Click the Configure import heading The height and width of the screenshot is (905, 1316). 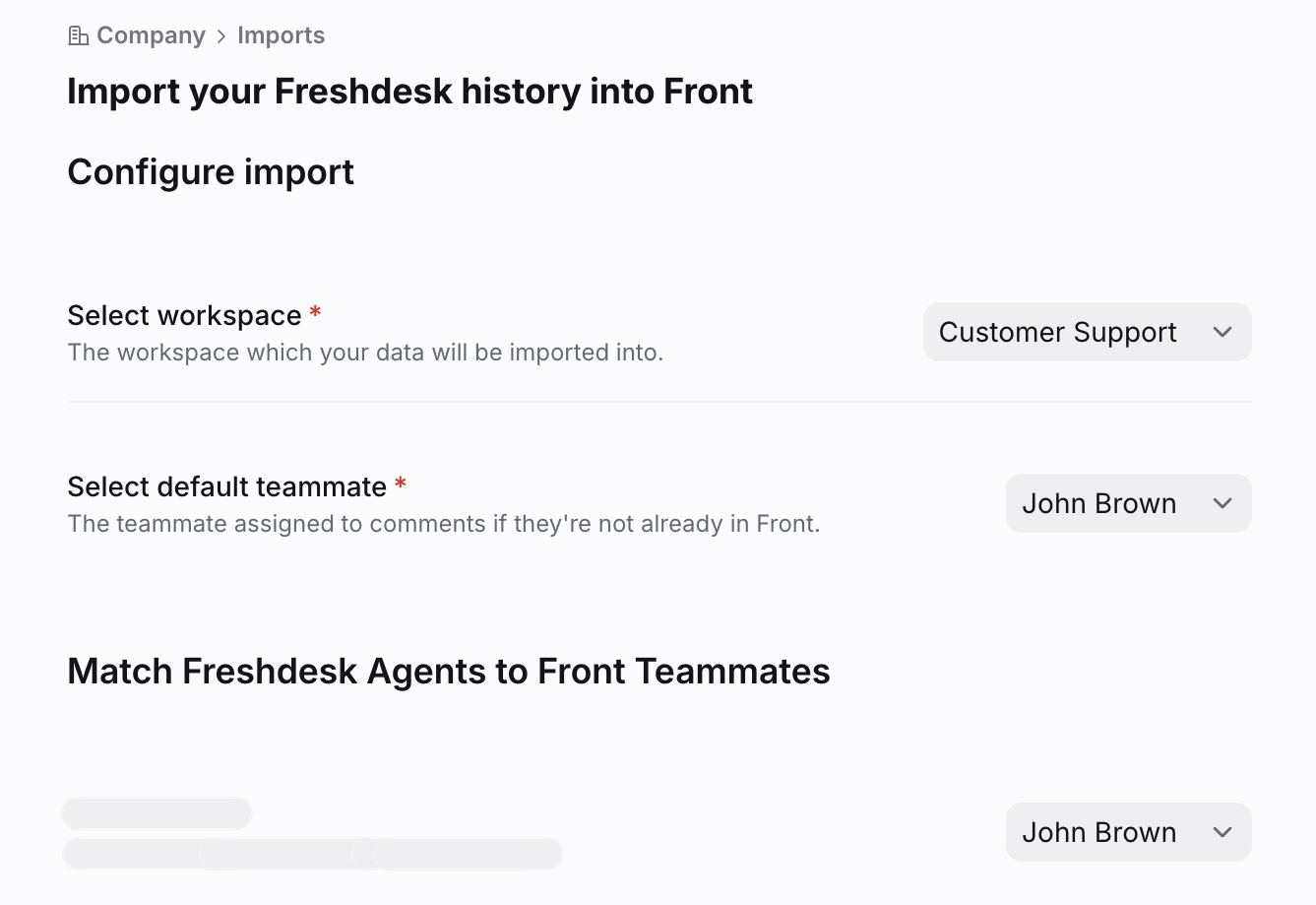pyautogui.click(x=211, y=172)
